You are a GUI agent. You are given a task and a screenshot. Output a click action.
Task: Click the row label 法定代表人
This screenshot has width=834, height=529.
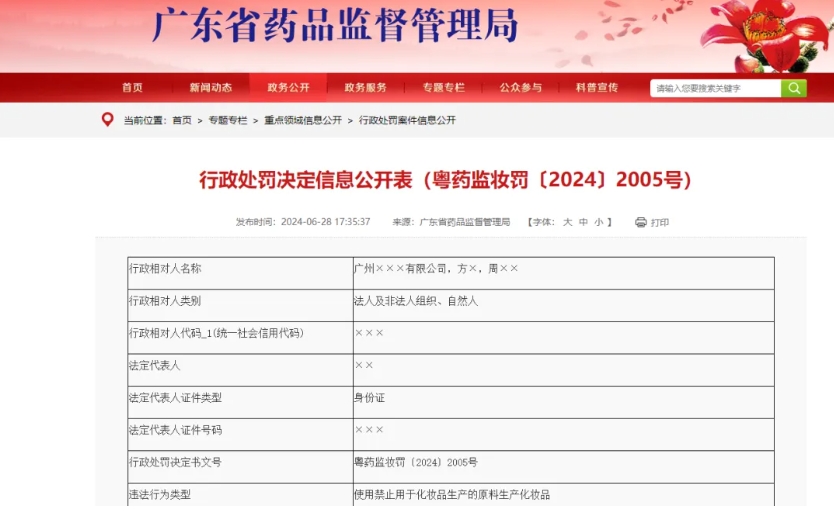(x=240, y=370)
